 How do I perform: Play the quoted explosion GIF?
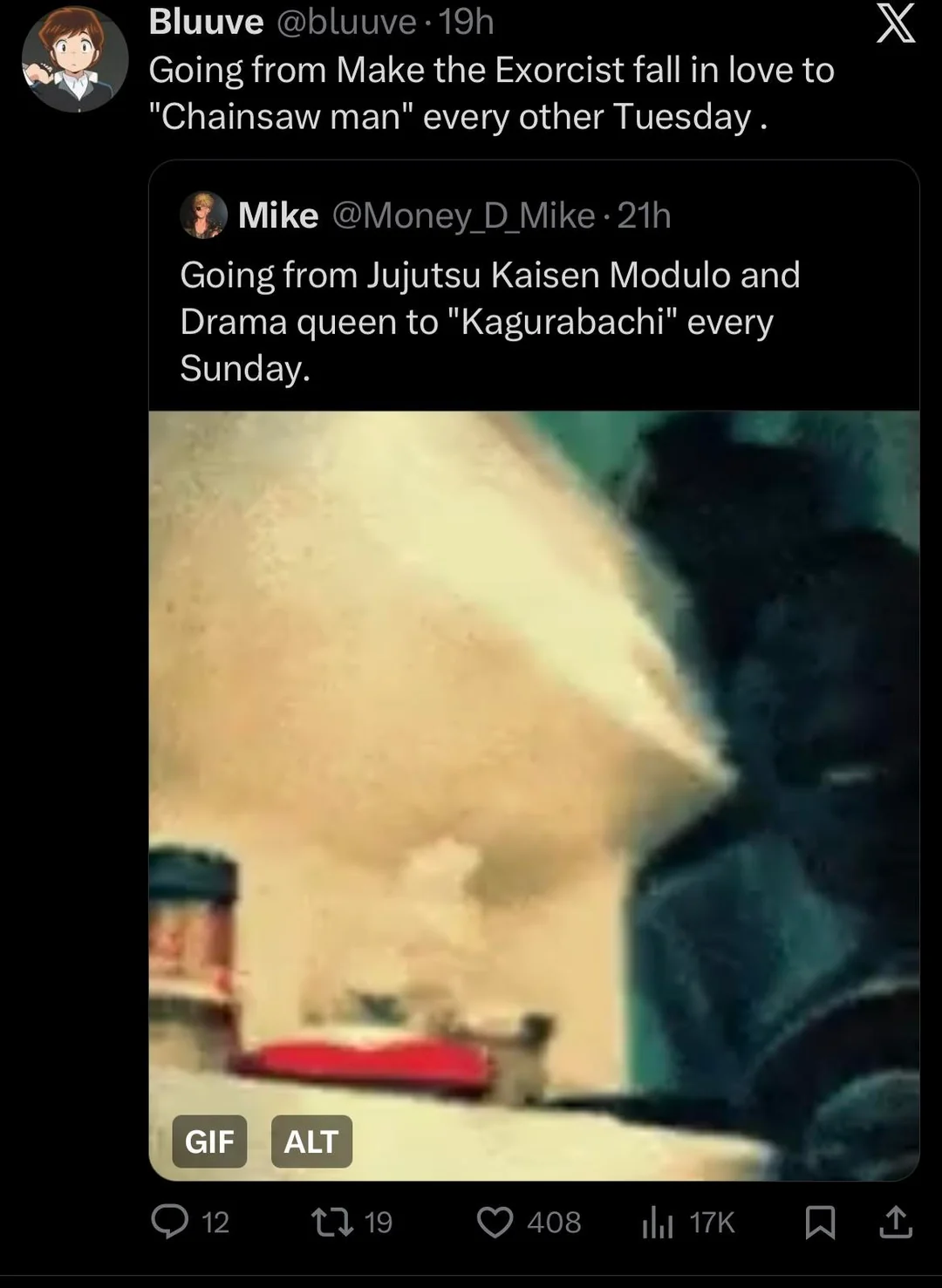[x=534, y=795]
